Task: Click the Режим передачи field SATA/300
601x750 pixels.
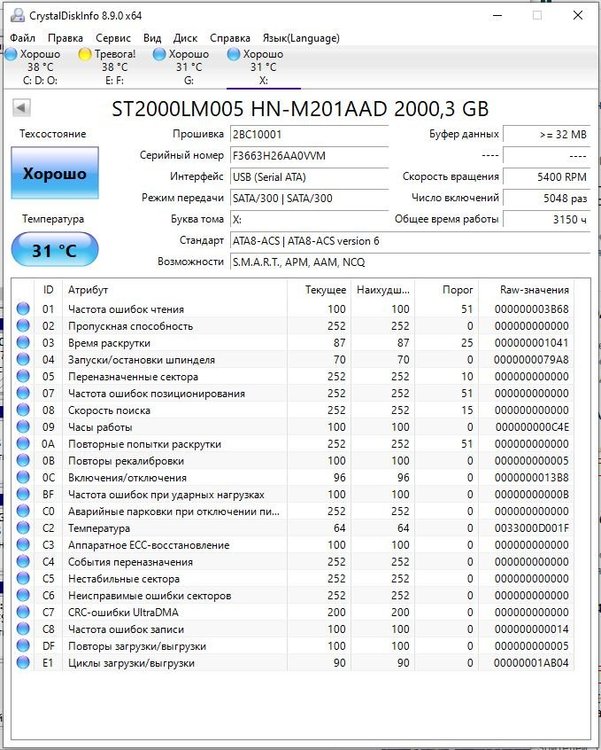Action: pos(309,198)
